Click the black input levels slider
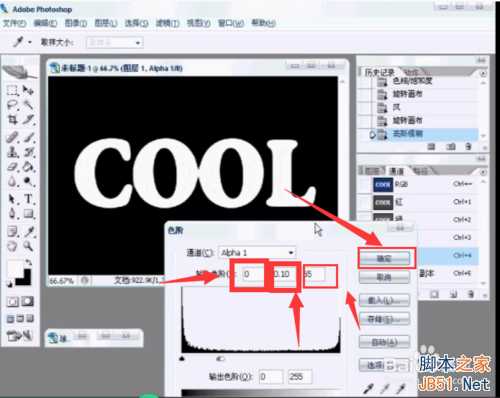Viewport: 500px width, 398px height. coord(182,359)
